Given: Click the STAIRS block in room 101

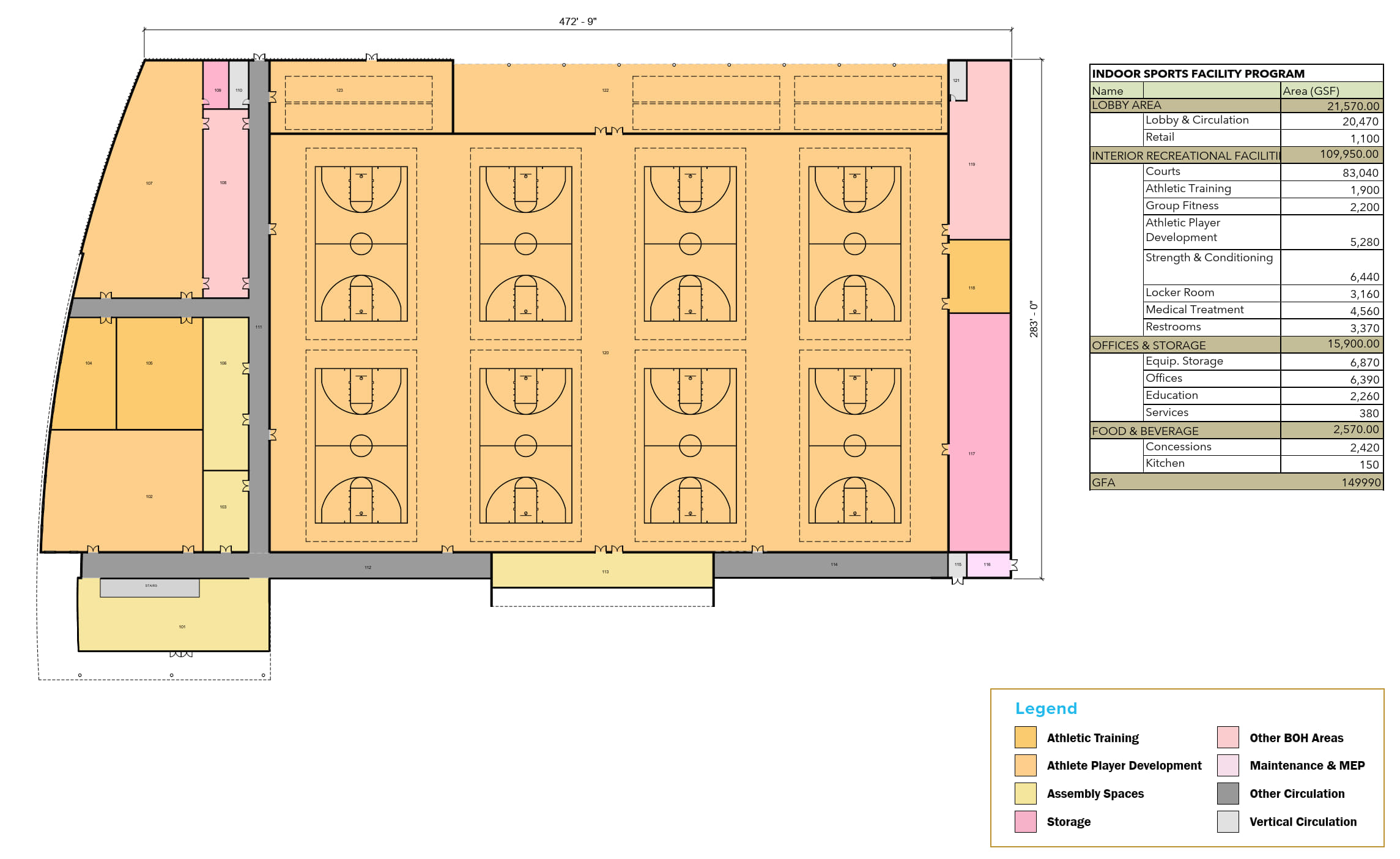Looking at the screenshot, I should pyautogui.click(x=150, y=588).
